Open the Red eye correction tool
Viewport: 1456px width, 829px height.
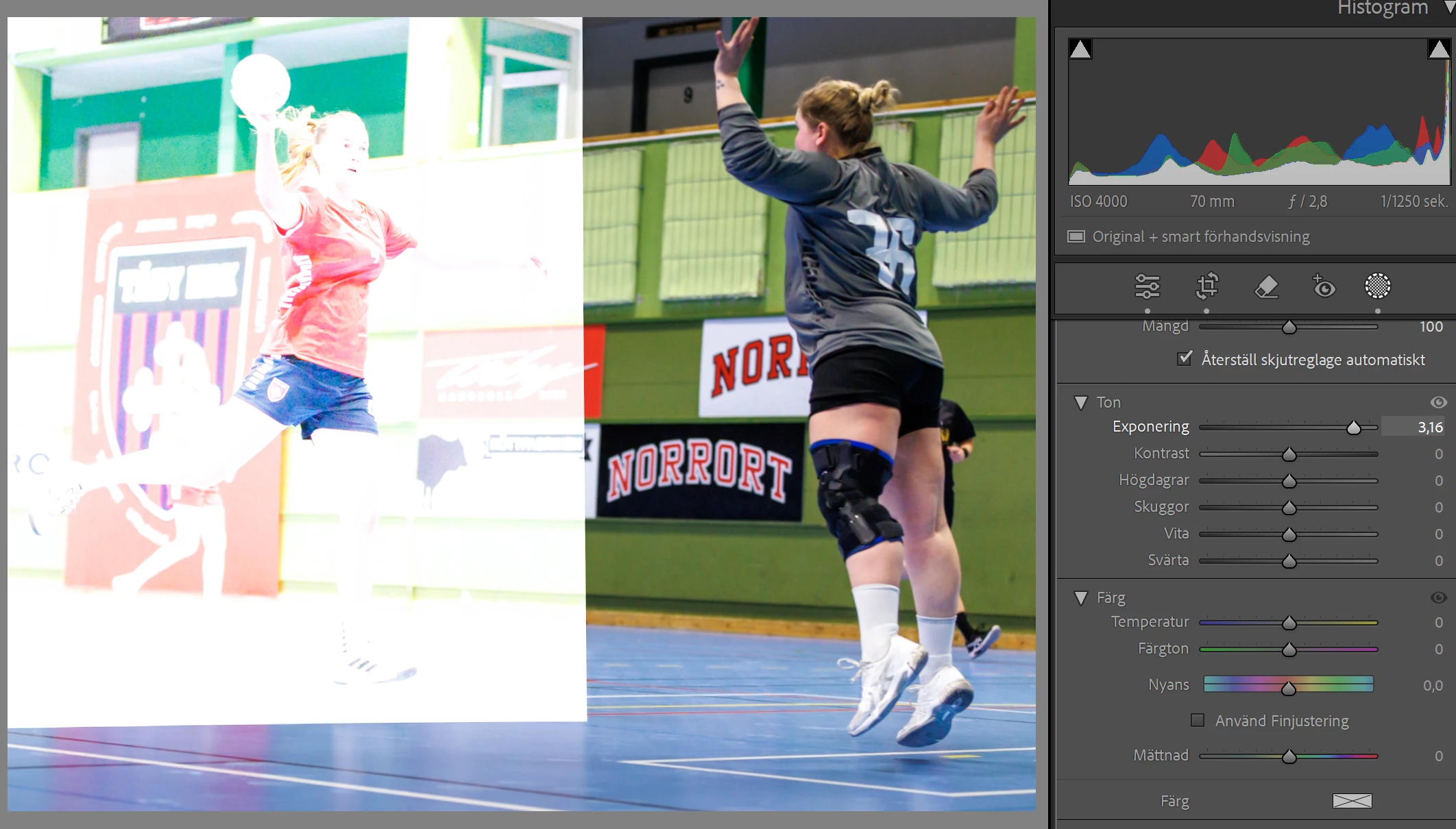pyautogui.click(x=1324, y=286)
